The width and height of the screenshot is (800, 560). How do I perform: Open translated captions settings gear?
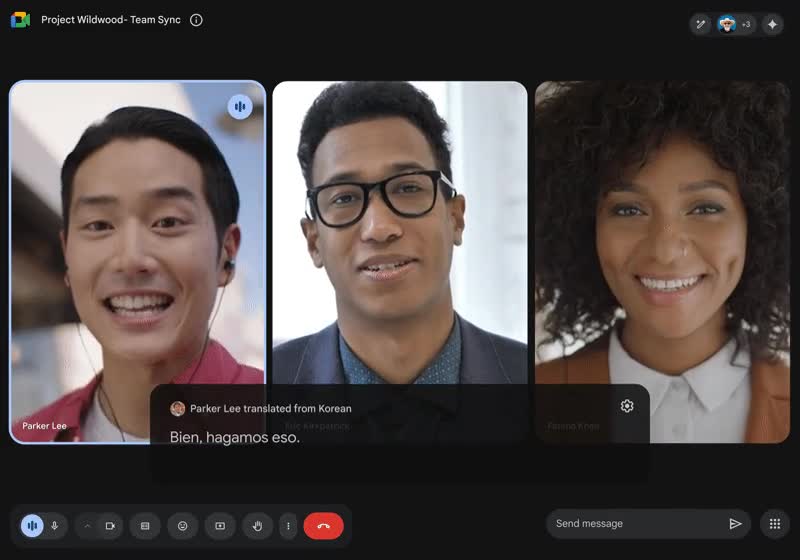(x=627, y=406)
